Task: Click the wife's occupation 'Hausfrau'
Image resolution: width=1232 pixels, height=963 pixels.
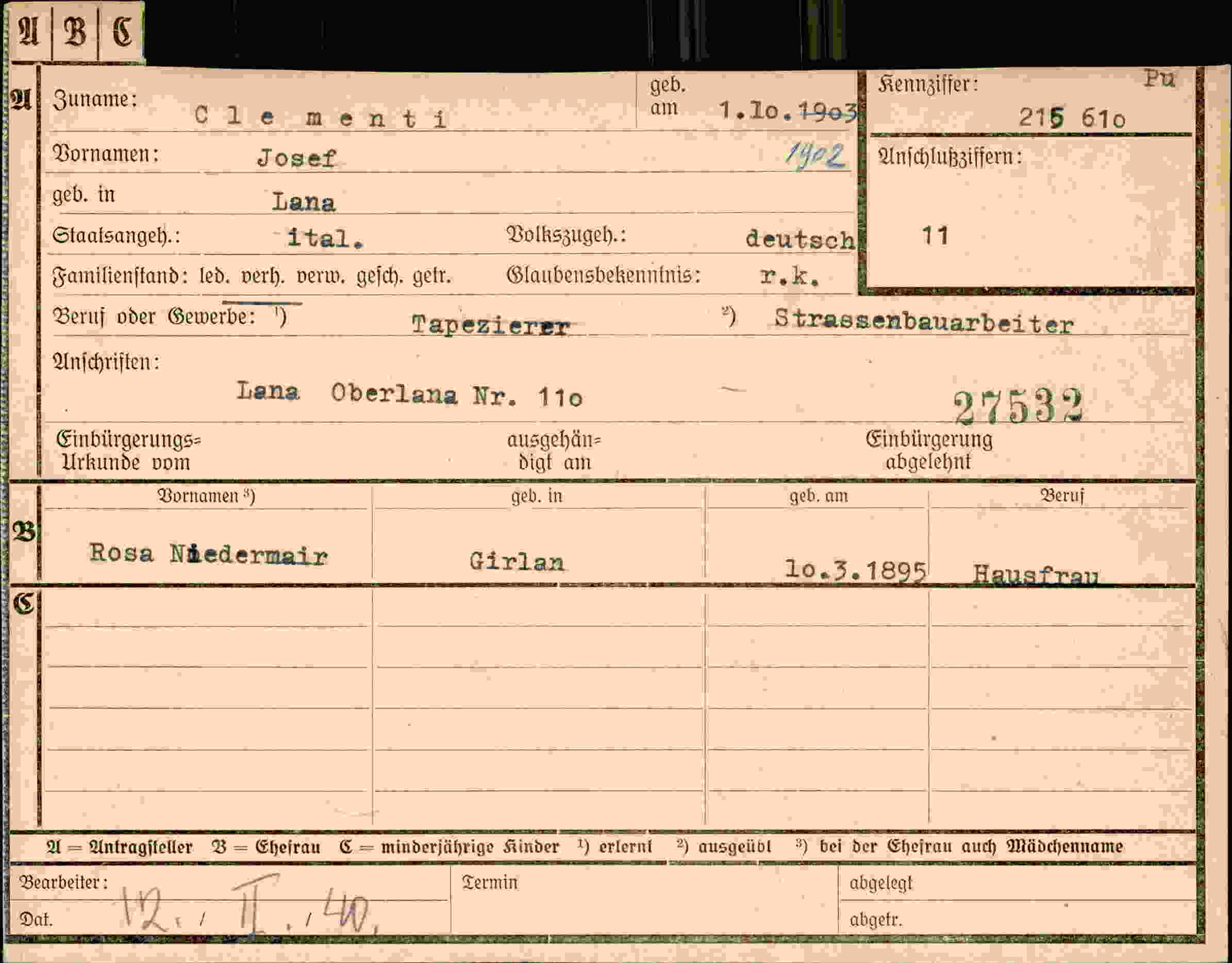Action: point(1036,575)
